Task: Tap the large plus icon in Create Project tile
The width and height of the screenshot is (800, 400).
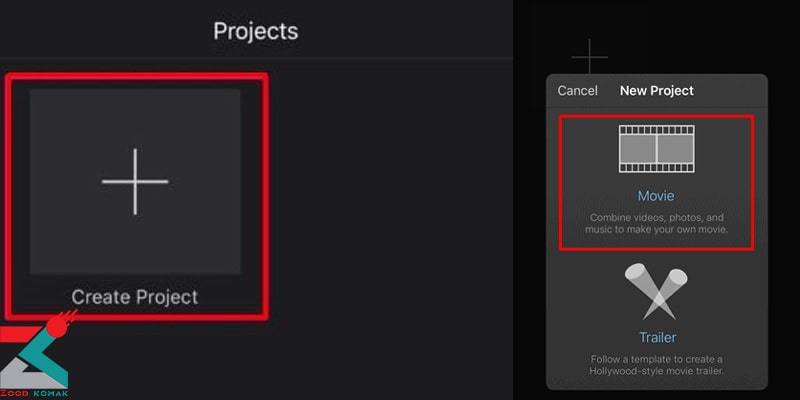Action: [135, 182]
